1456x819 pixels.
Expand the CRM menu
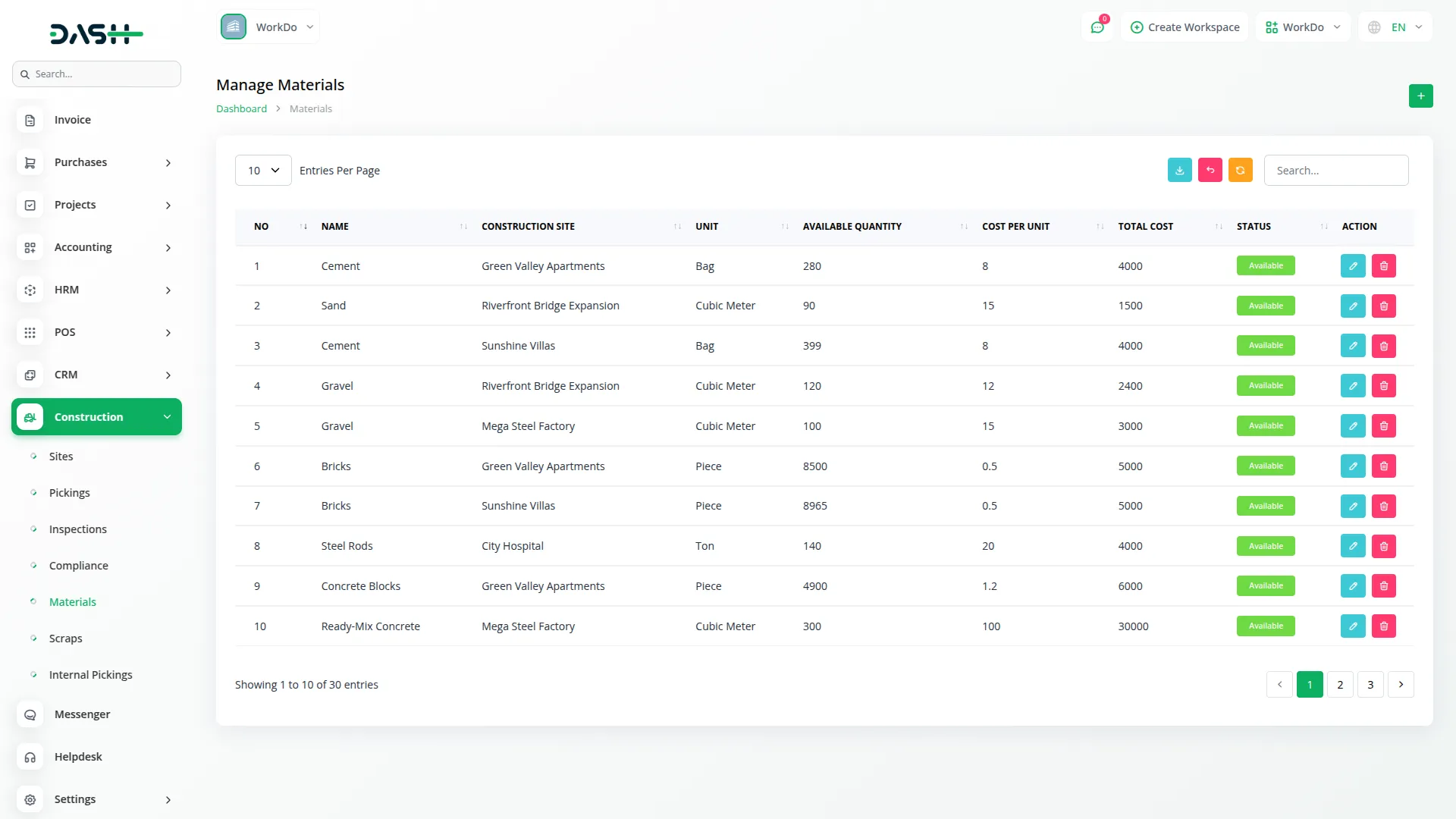pyautogui.click(x=97, y=375)
